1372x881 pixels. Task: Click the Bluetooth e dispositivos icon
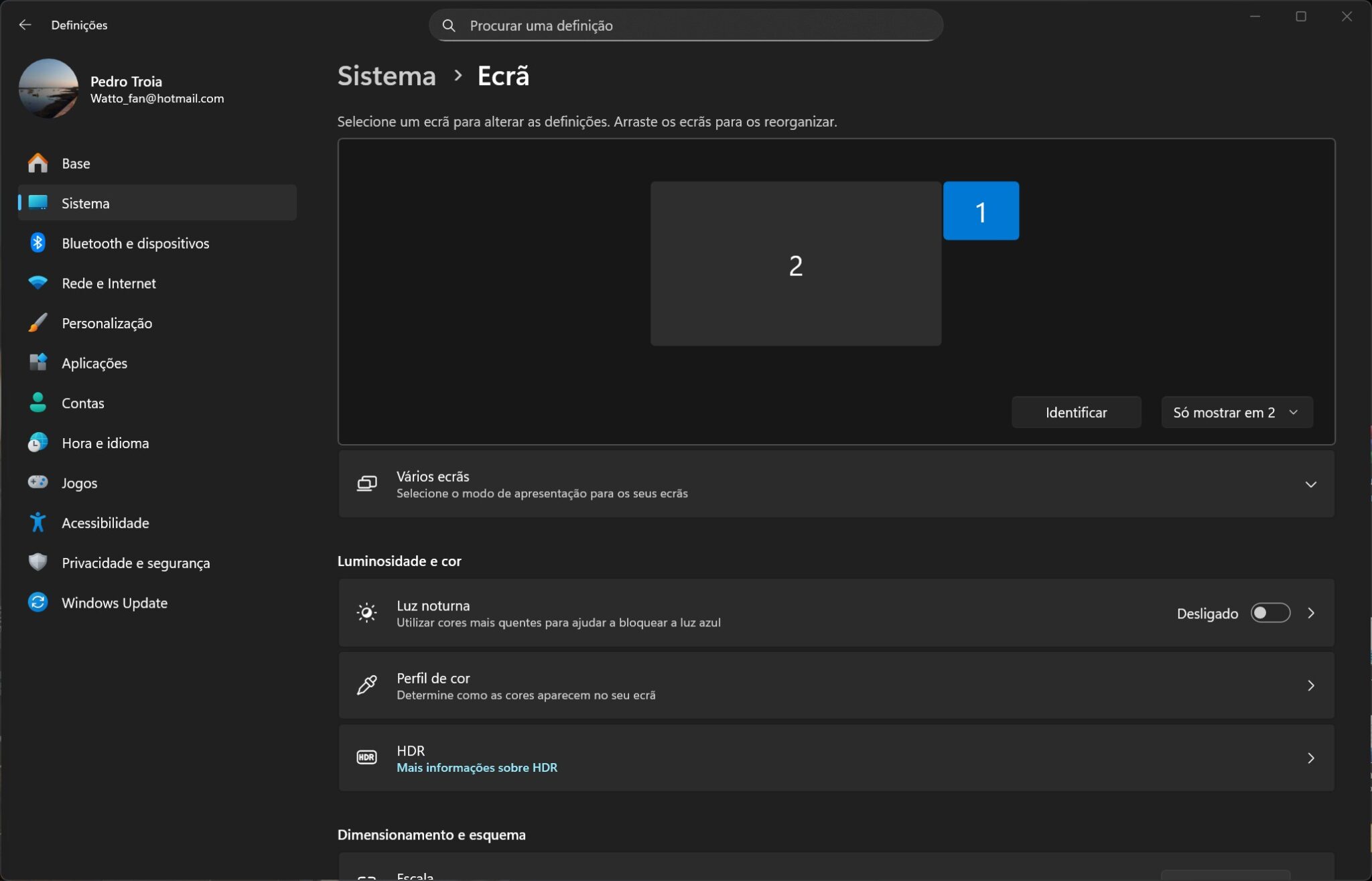(x=38, y=243)
